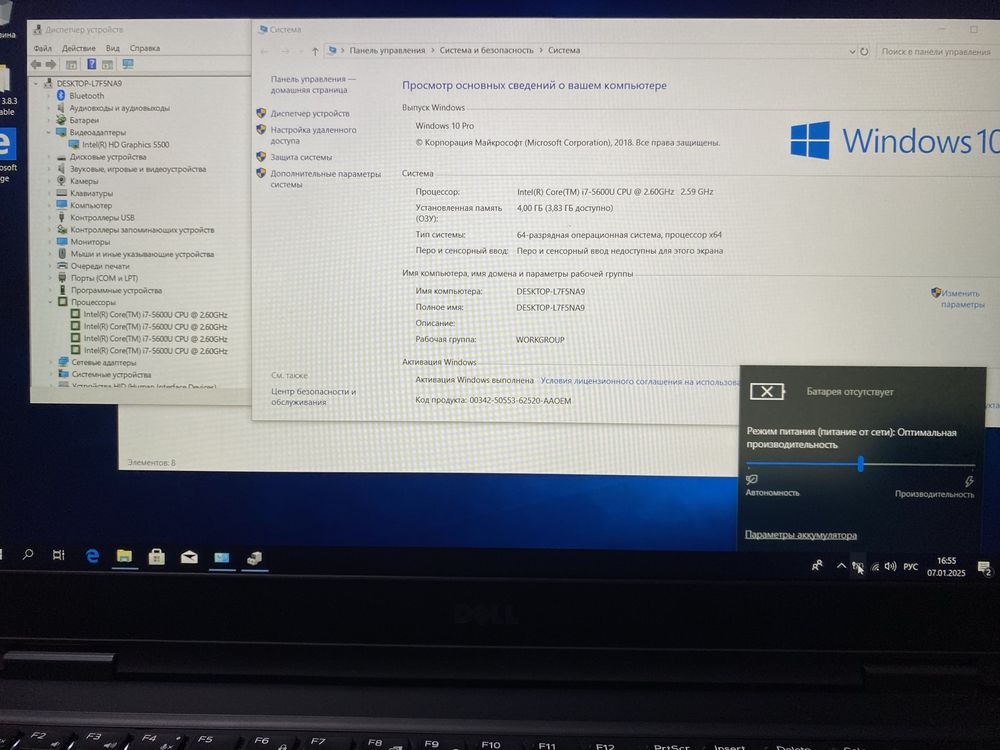Open notification center icon

click(x=985, y=568)
